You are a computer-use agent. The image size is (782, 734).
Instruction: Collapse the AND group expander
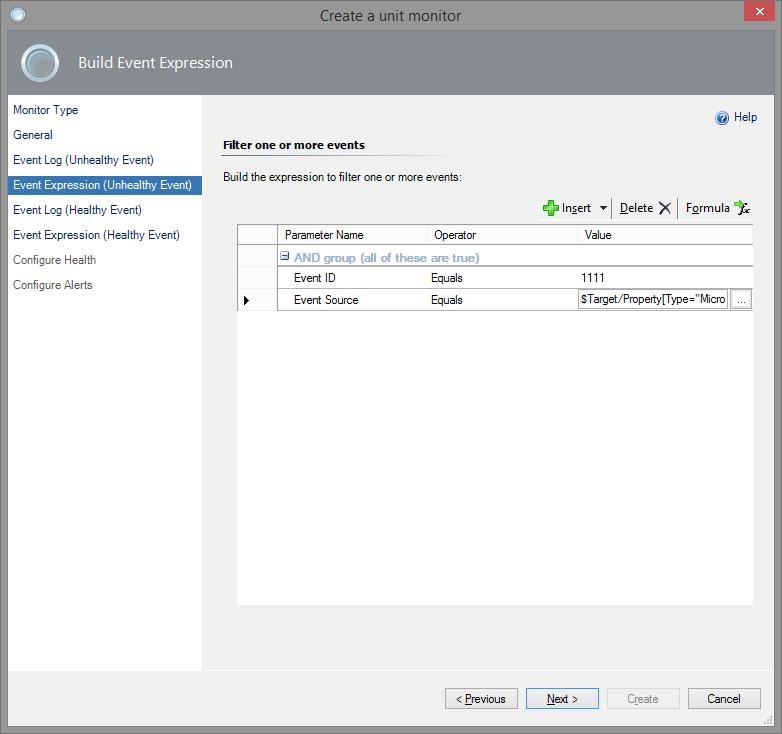click(285, 257)
